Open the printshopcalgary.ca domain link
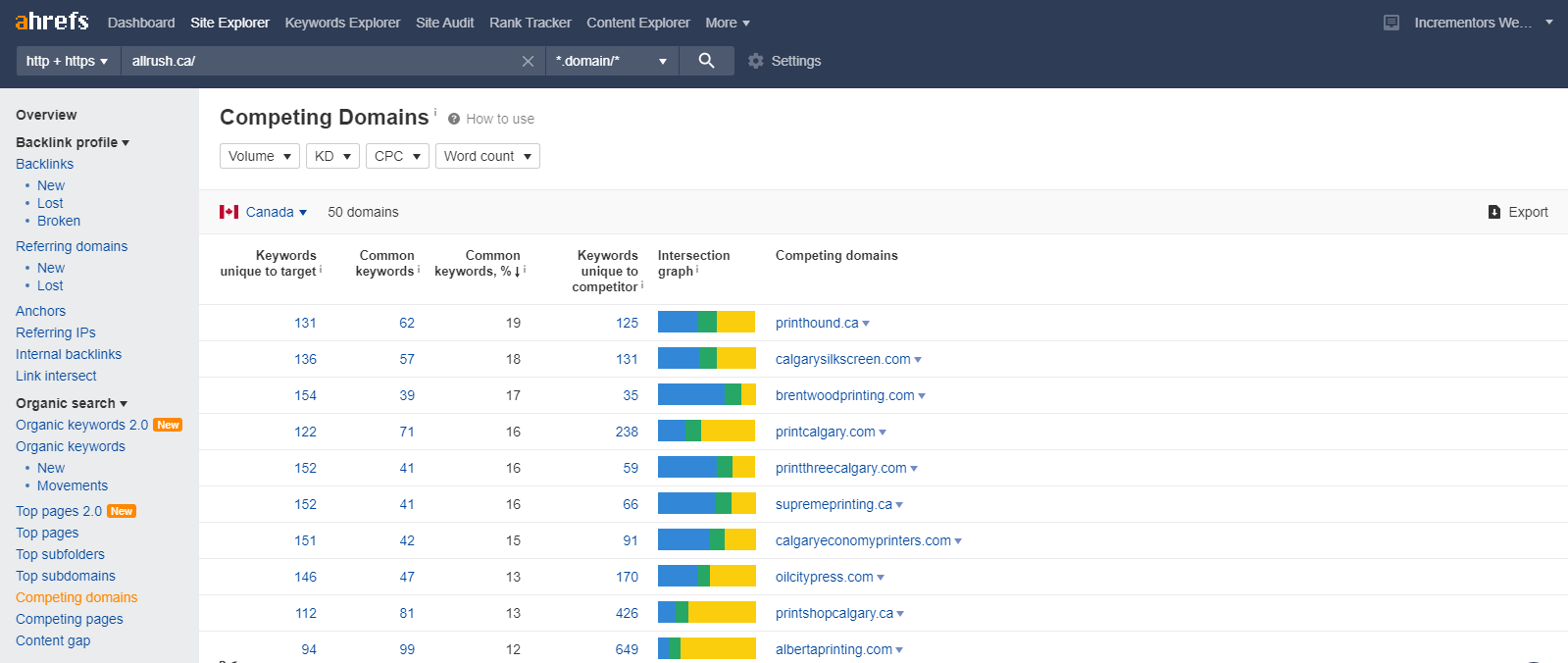The height and width of the screenshot is (663, 1568). point(835,613)
